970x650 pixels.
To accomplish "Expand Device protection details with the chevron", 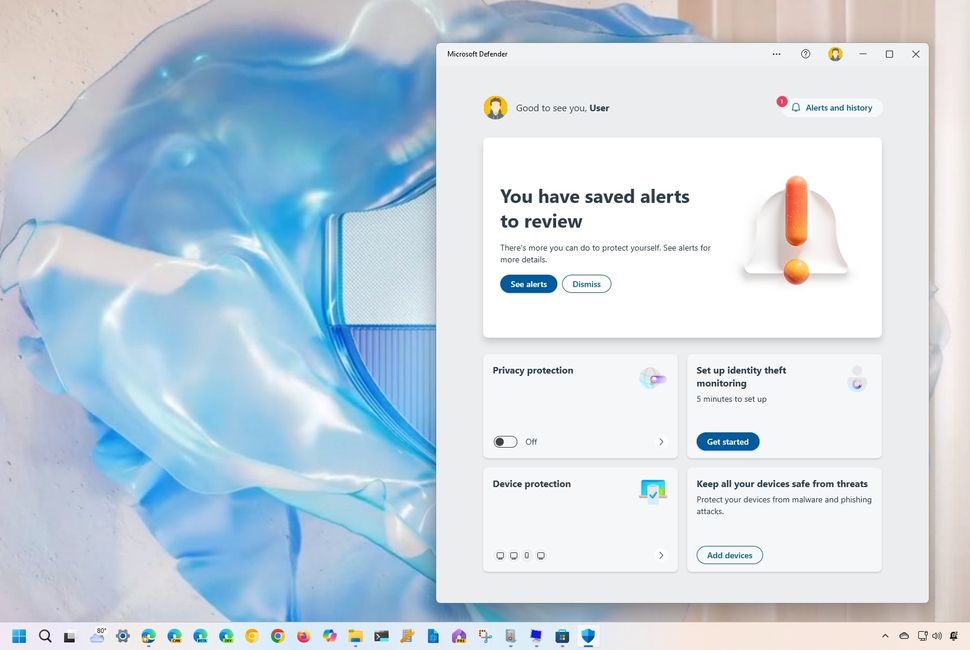I will tap(661, 555).
